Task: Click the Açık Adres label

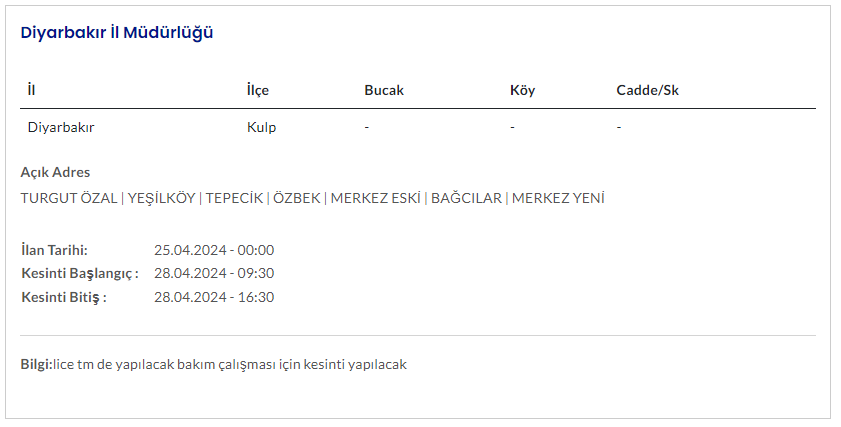Action: pyautogui.click(x=55, y=172)
